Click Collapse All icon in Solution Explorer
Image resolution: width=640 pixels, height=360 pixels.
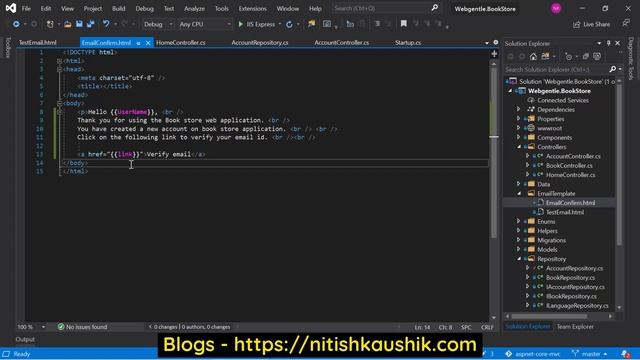coord(586,56)
